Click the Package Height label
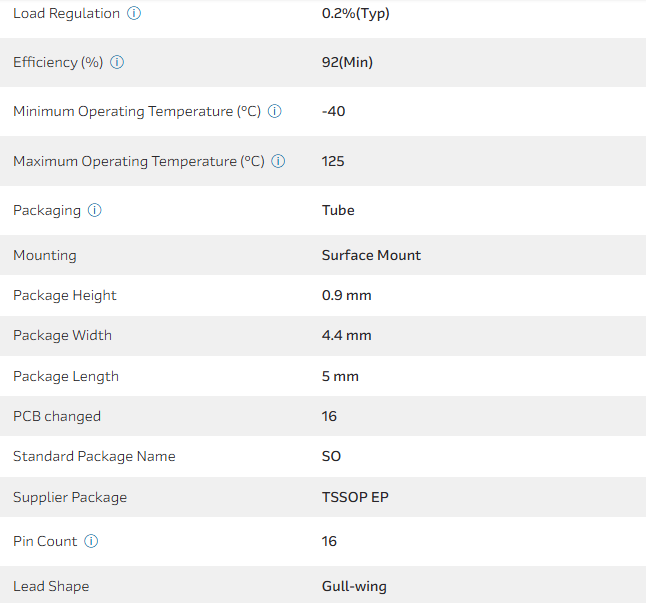The width and height of the screenshot is (646, 603). 65,296
